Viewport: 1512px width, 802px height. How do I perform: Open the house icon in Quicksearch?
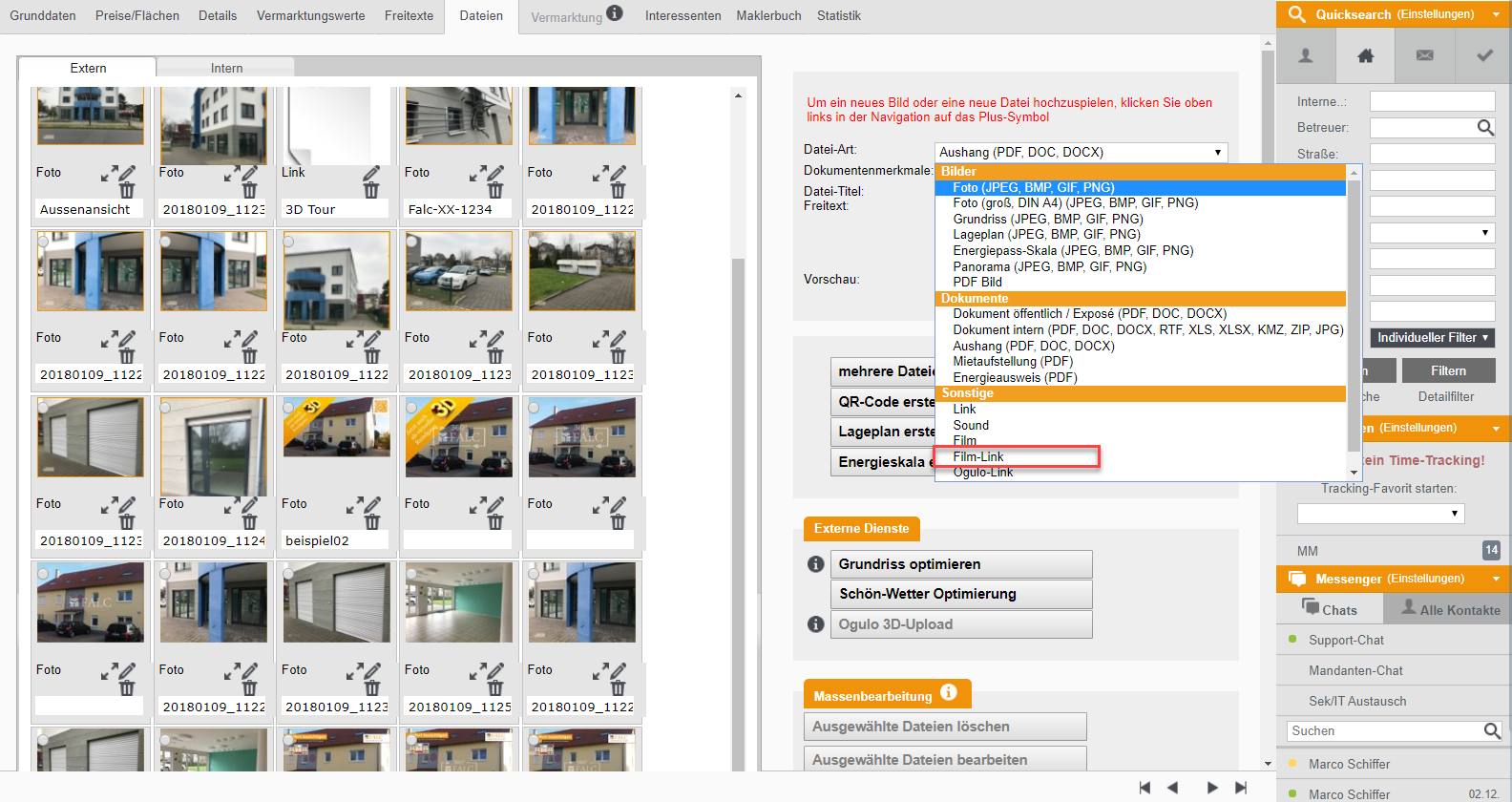pyautogui.click(x=1365, y=55)
